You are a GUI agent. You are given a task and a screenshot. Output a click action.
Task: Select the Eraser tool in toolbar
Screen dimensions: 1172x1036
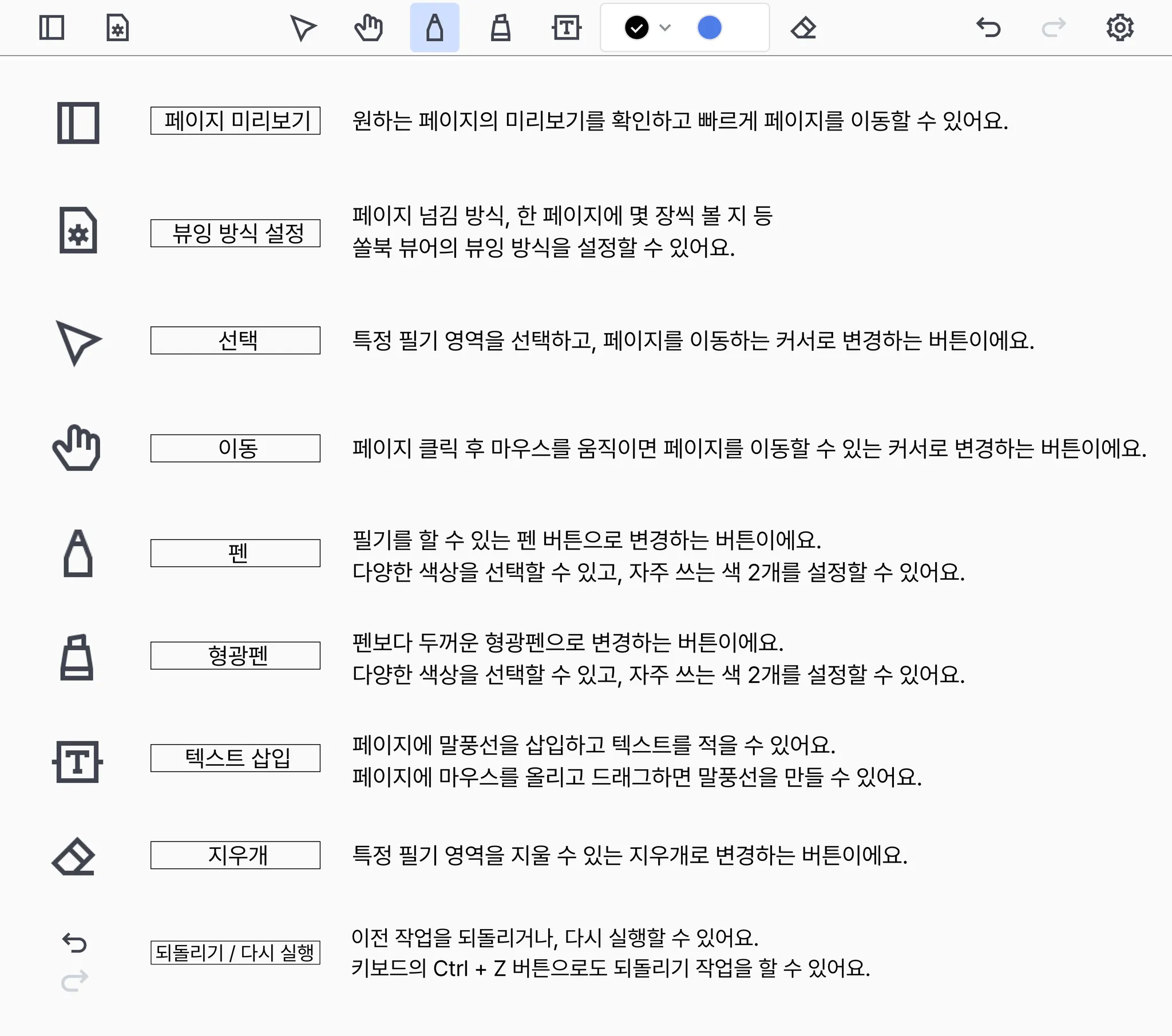pos(803,27)
